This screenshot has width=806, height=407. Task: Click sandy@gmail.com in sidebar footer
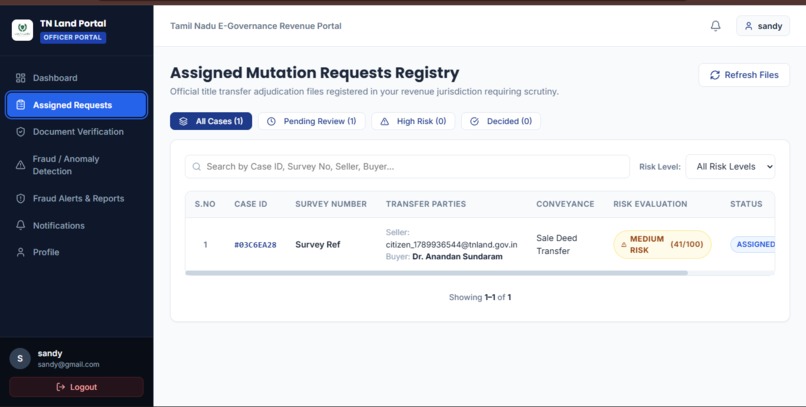tap(68, 364)
